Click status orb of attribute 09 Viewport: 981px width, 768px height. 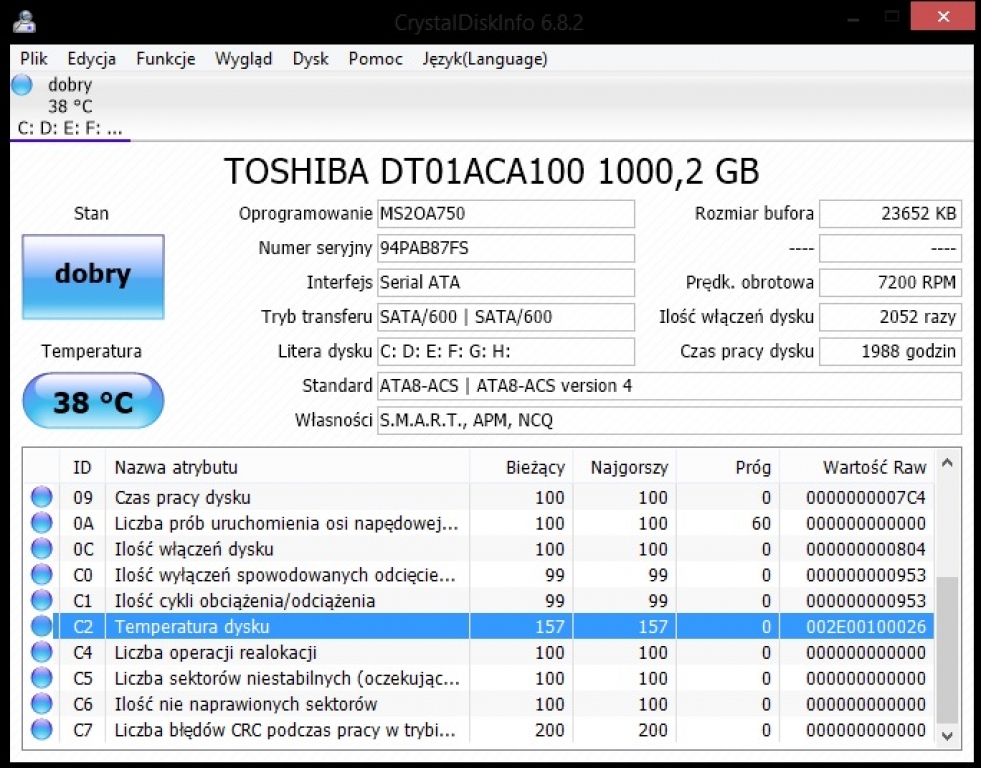pyautogui.click(x=41, y=497)
